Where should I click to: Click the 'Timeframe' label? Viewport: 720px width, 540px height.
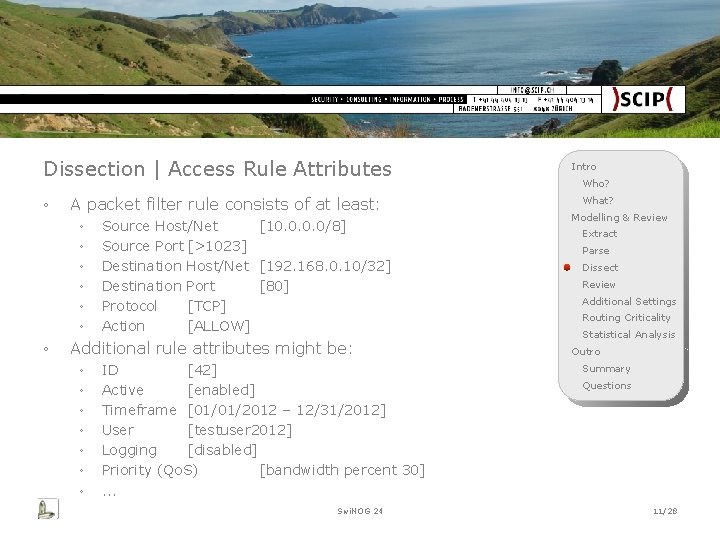click(139, 410)
